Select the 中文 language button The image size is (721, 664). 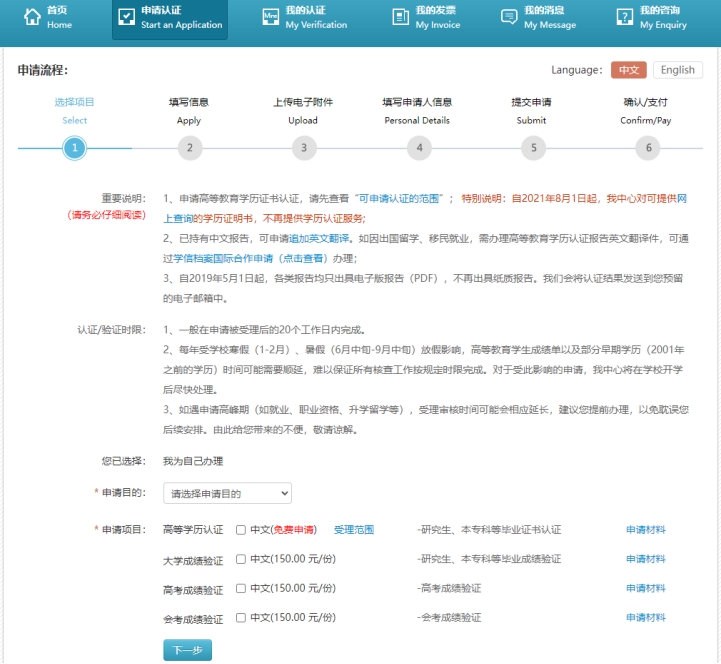pyautogui.click(x=628, y=70)
